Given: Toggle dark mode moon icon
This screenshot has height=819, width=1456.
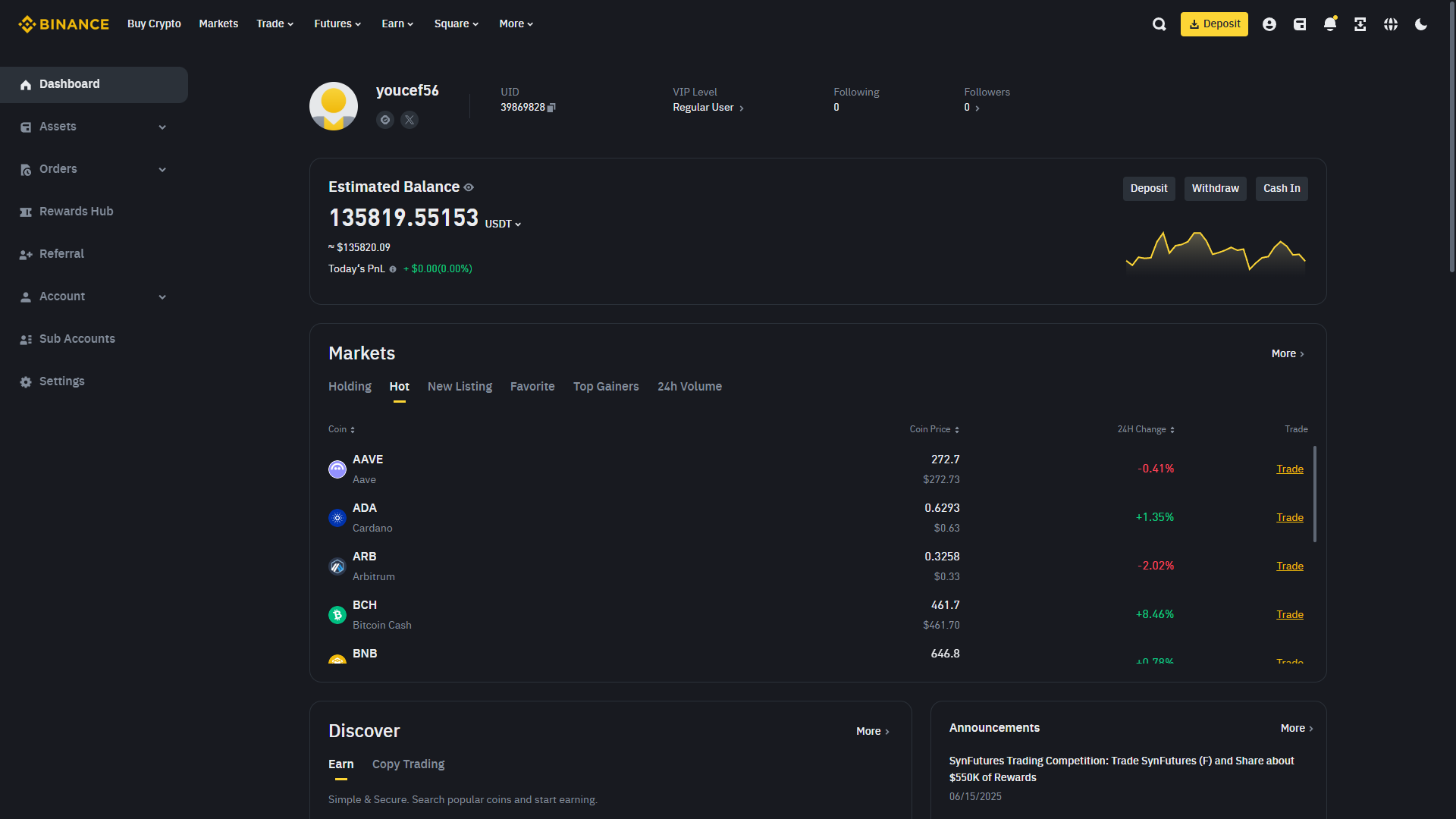Looking at the screenshot, I should tap(1420, 24).
